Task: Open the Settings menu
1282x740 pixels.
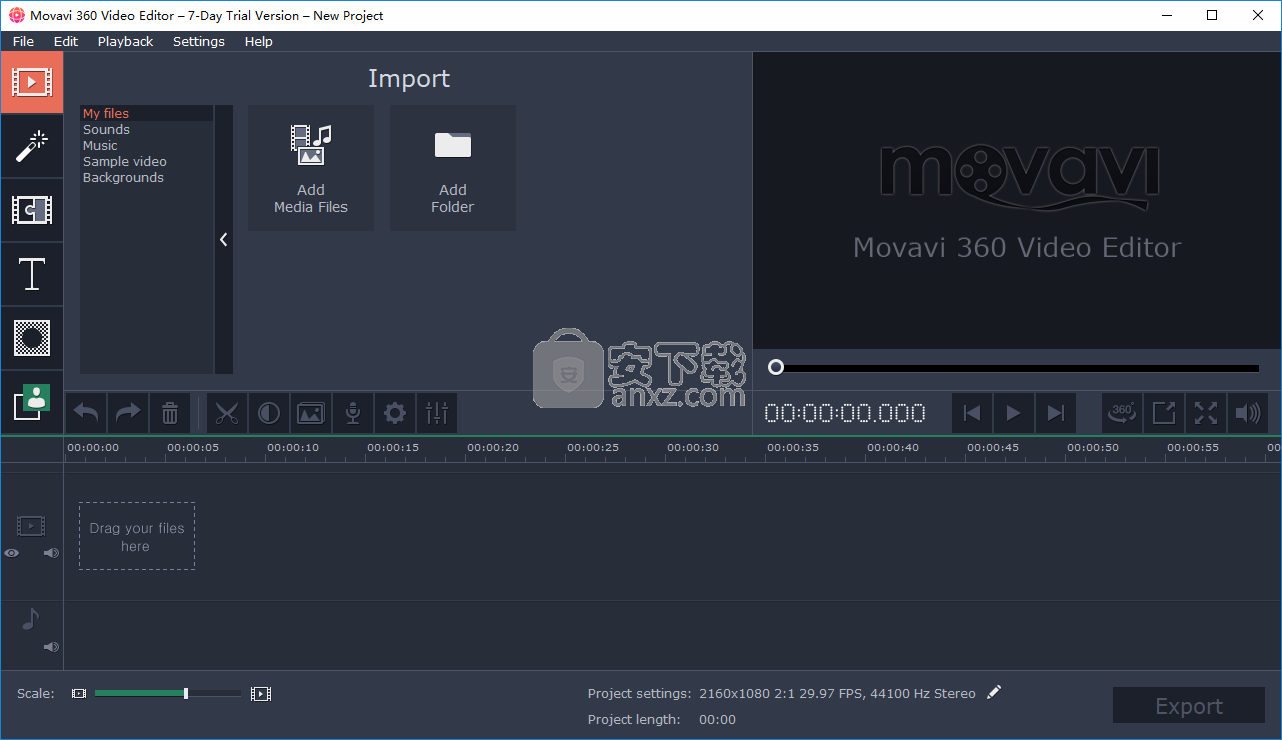Action: tap(199, 41)
